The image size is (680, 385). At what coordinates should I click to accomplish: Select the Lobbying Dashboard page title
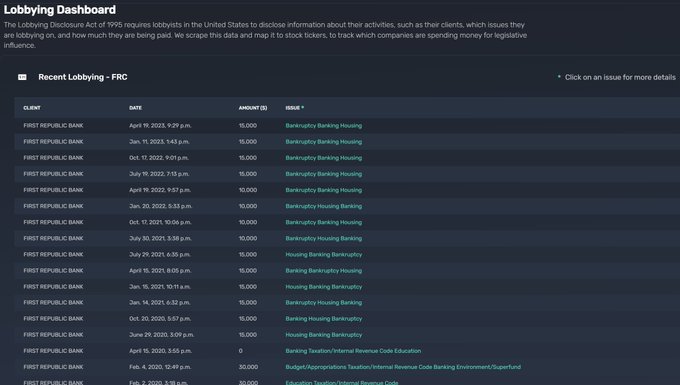point(60,10)
